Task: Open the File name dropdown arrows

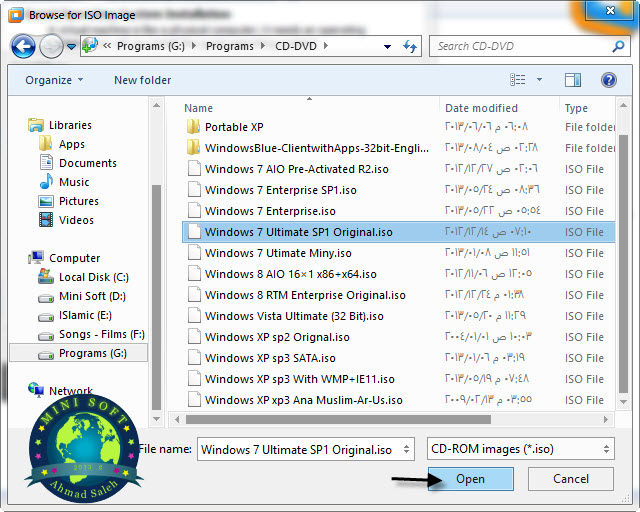Action: [x=406, y=449]
